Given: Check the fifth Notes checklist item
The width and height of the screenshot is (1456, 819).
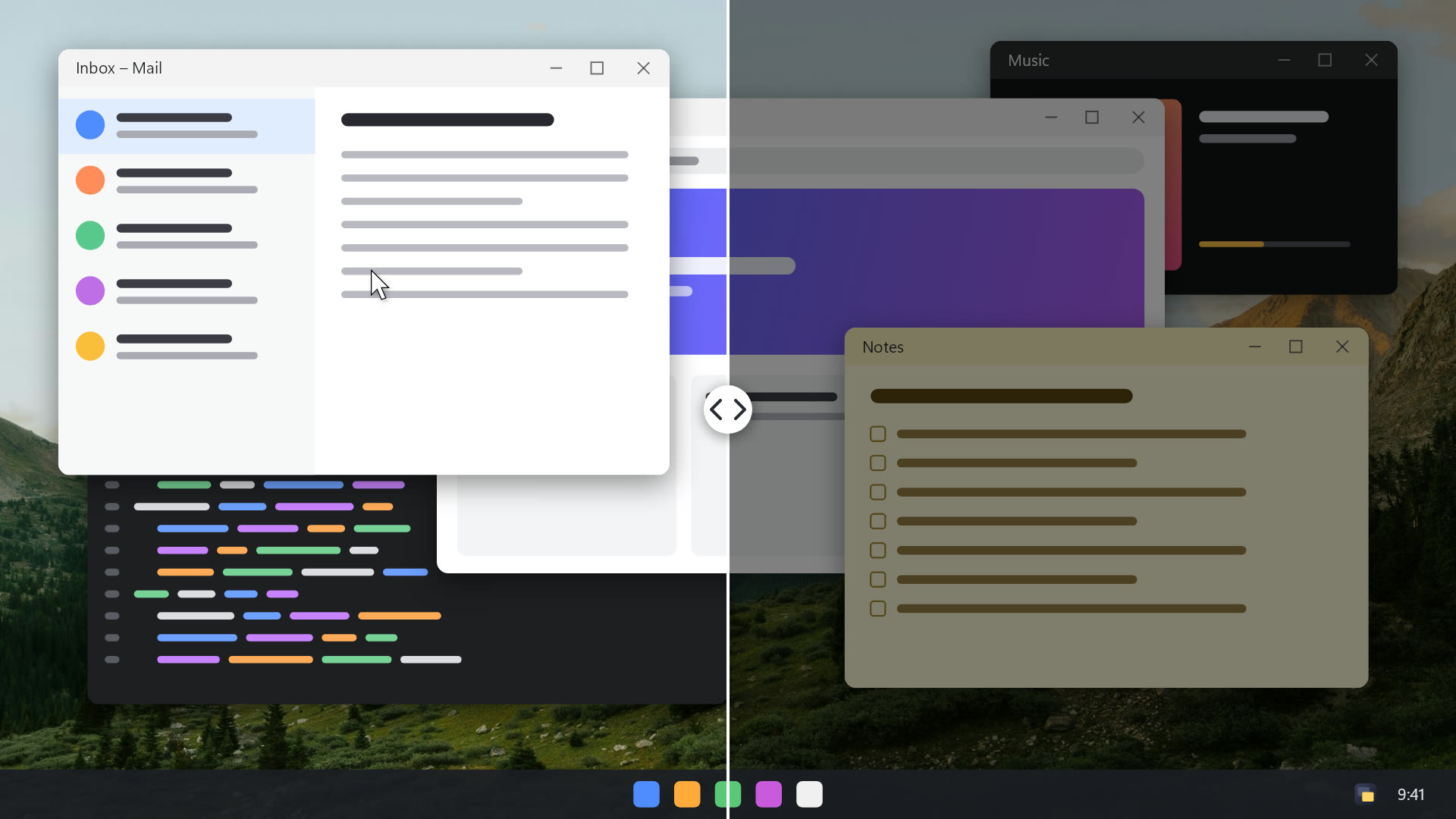Looking at the screenshot, I should 877,551.
